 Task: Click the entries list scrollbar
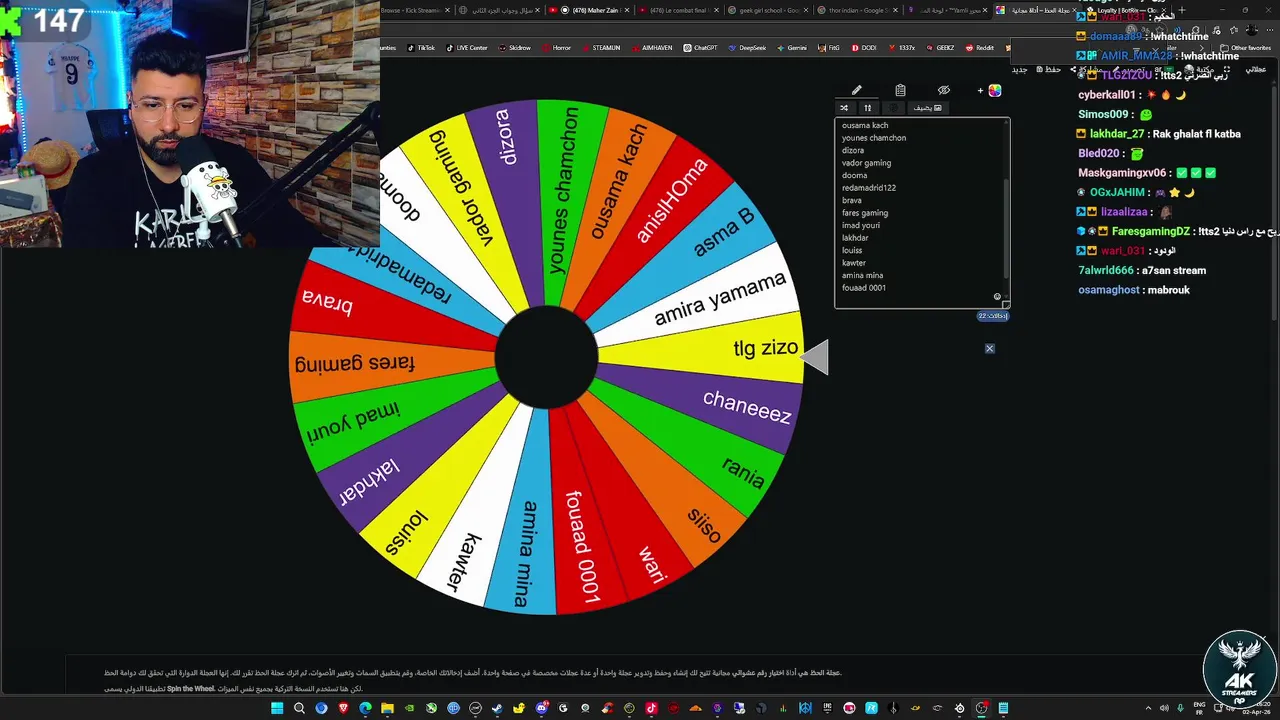(x=1006, y=228)
